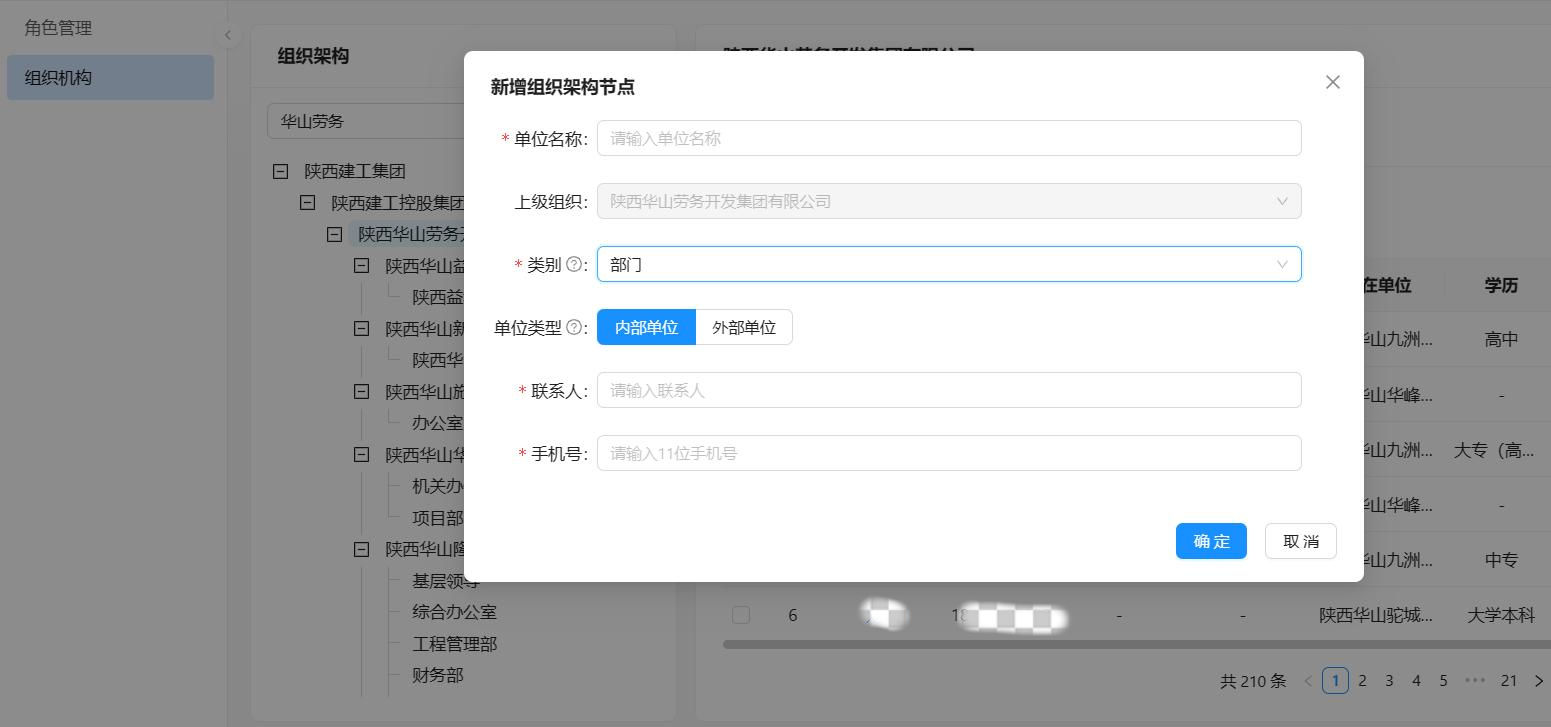Go to next page arrow in pagination
Viewport: 1551px width, 727px height.
pyautogui.click(x=1538, y=681)
